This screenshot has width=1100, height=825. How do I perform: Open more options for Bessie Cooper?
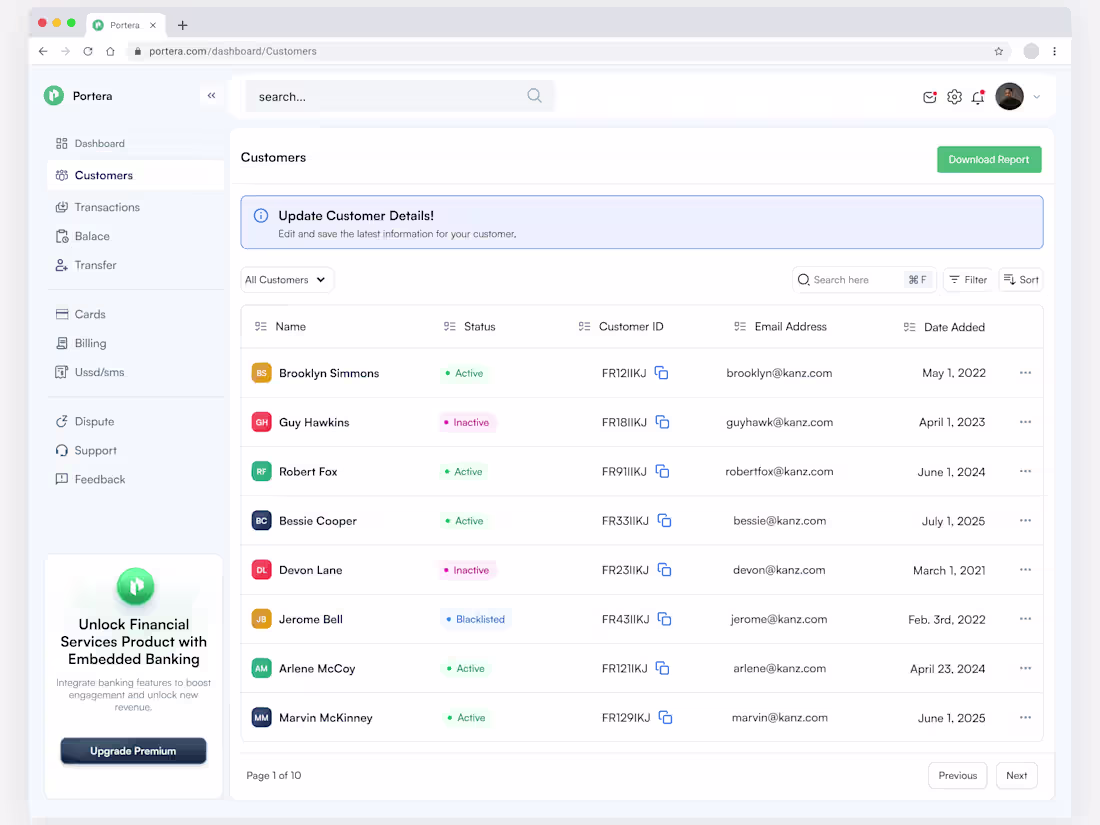pos(1025,520)
